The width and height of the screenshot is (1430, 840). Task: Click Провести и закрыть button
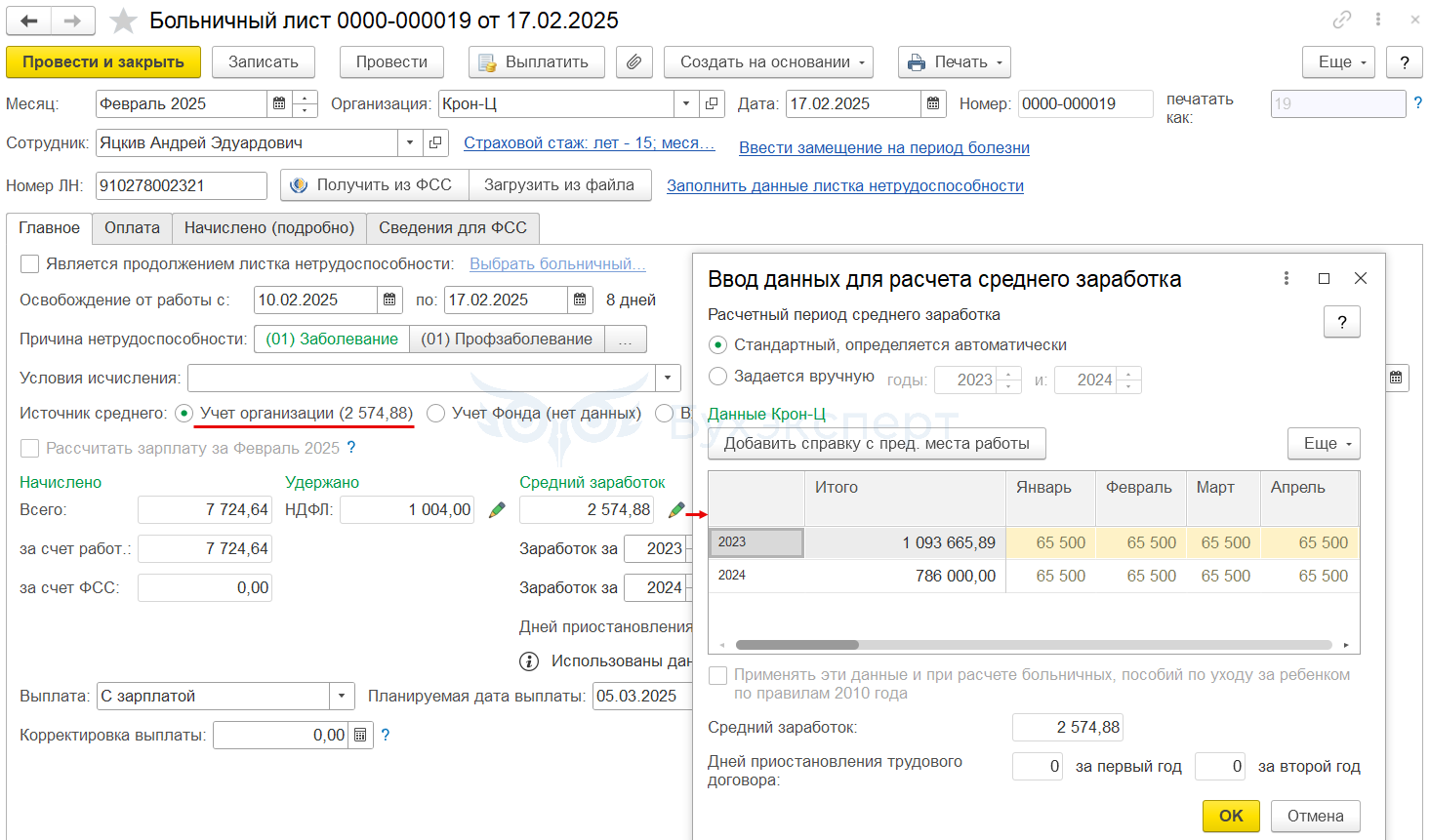point(103,62)
